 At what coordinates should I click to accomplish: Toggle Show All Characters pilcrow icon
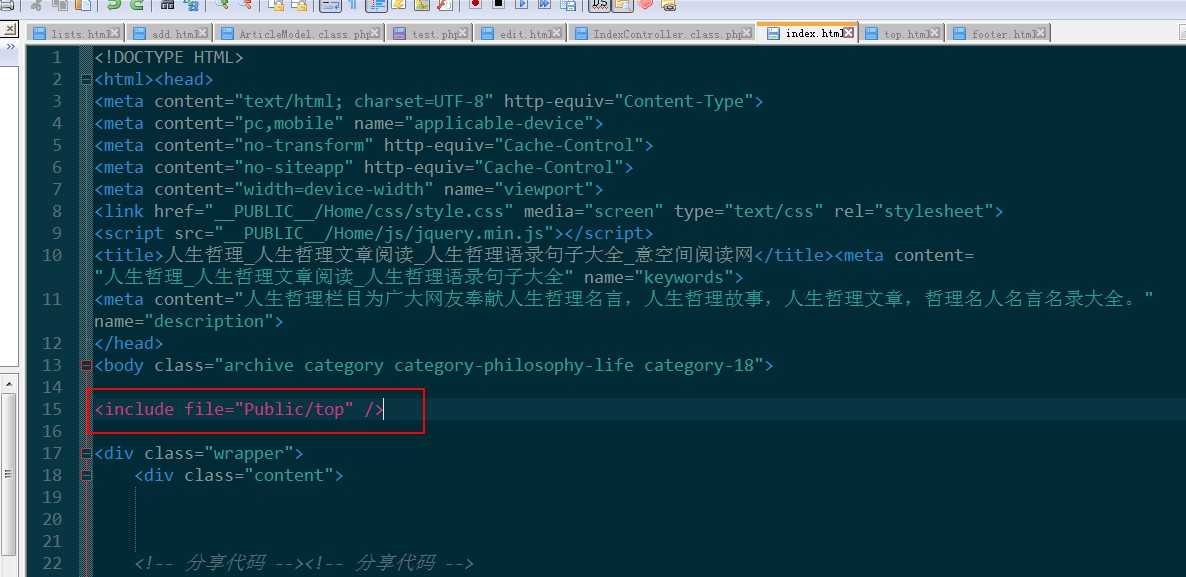pyautogui.click(x=353, y=5)
